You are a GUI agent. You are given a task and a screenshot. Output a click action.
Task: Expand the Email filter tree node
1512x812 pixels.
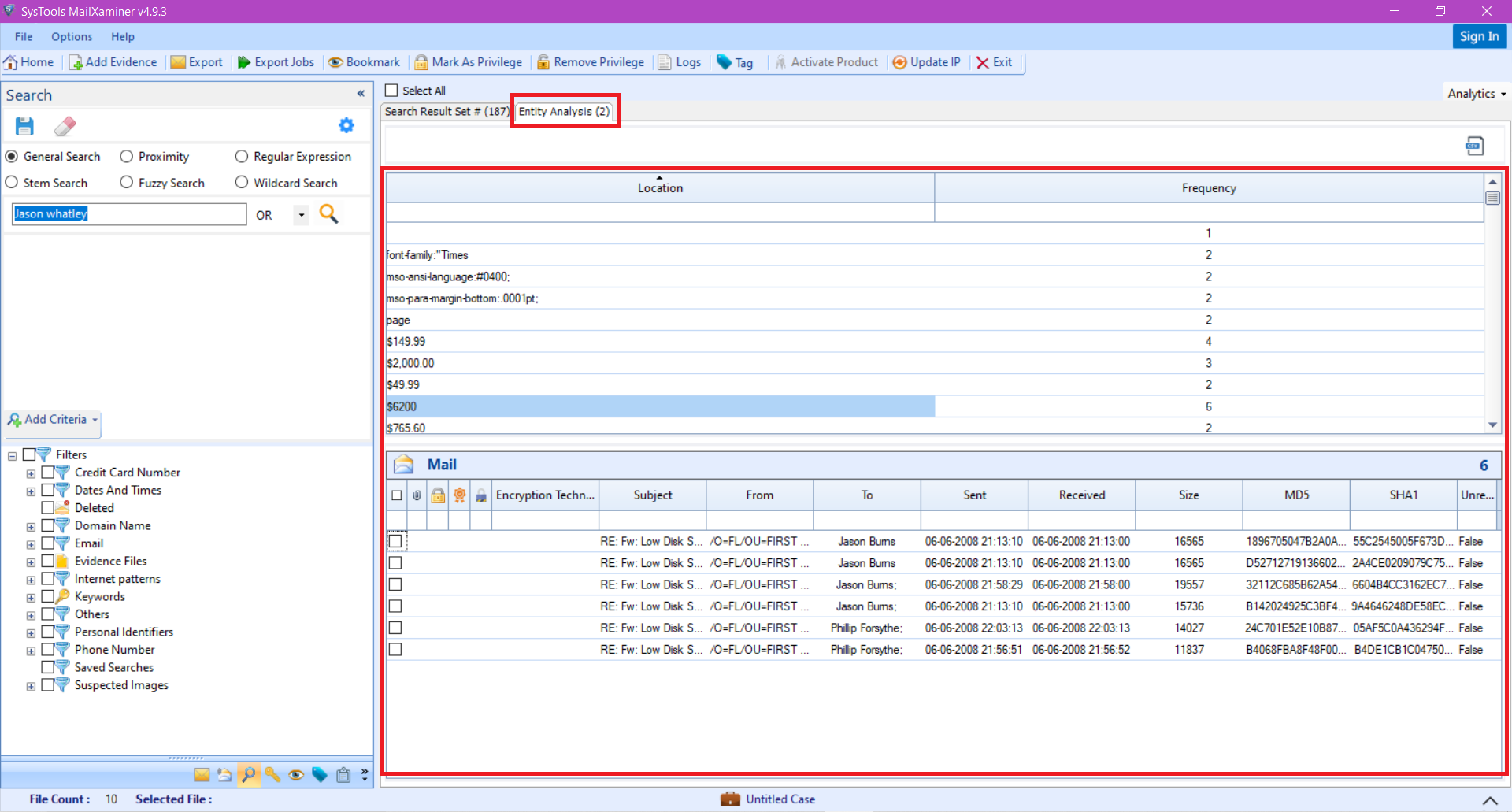(31, 543)
